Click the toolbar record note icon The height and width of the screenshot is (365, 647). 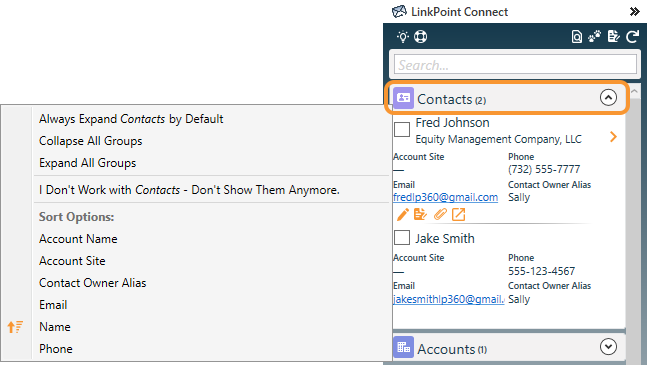click(614, 37)
